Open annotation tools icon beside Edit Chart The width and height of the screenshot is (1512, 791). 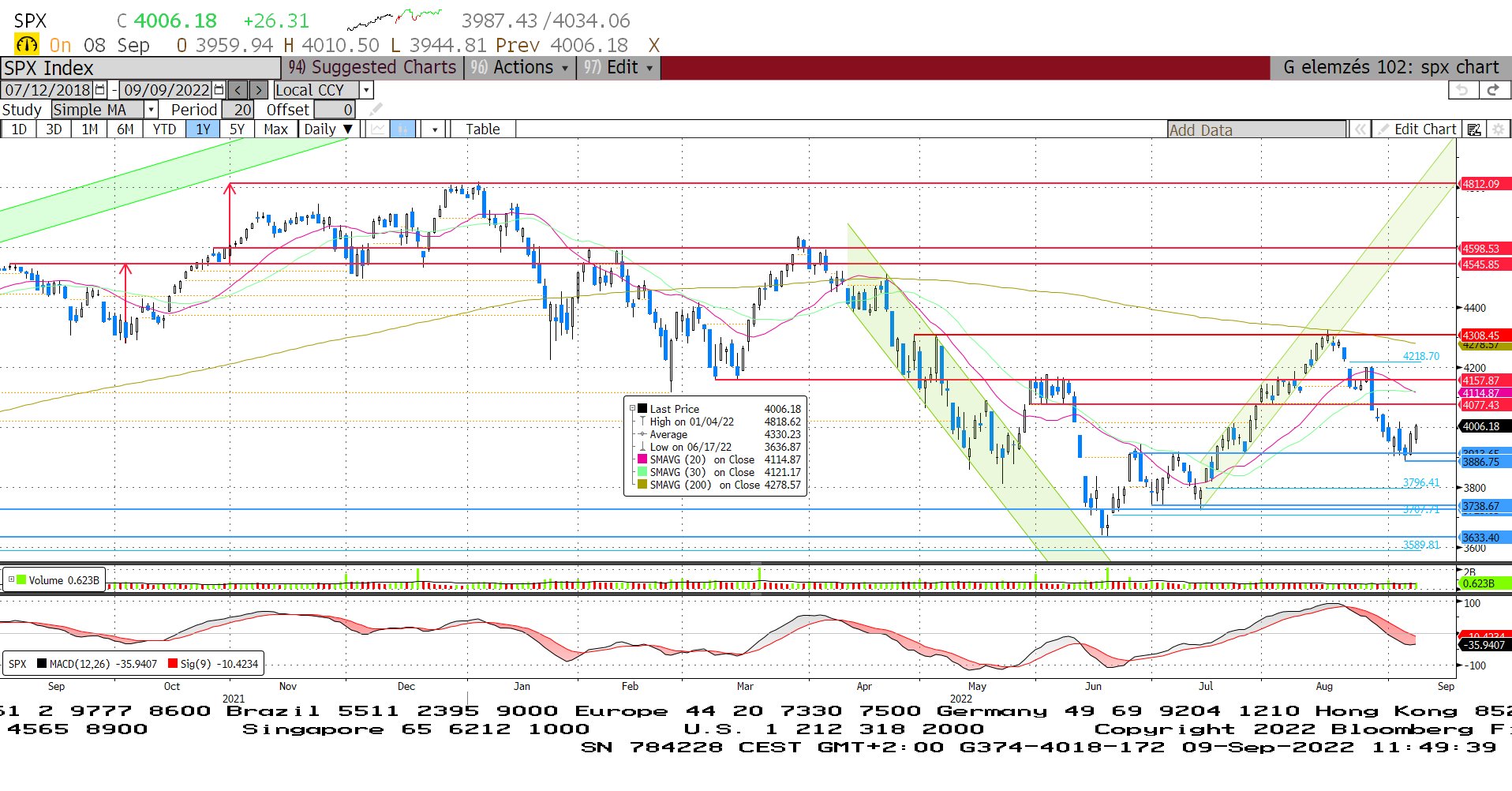pyautogui.click(x=1473, y=129)
